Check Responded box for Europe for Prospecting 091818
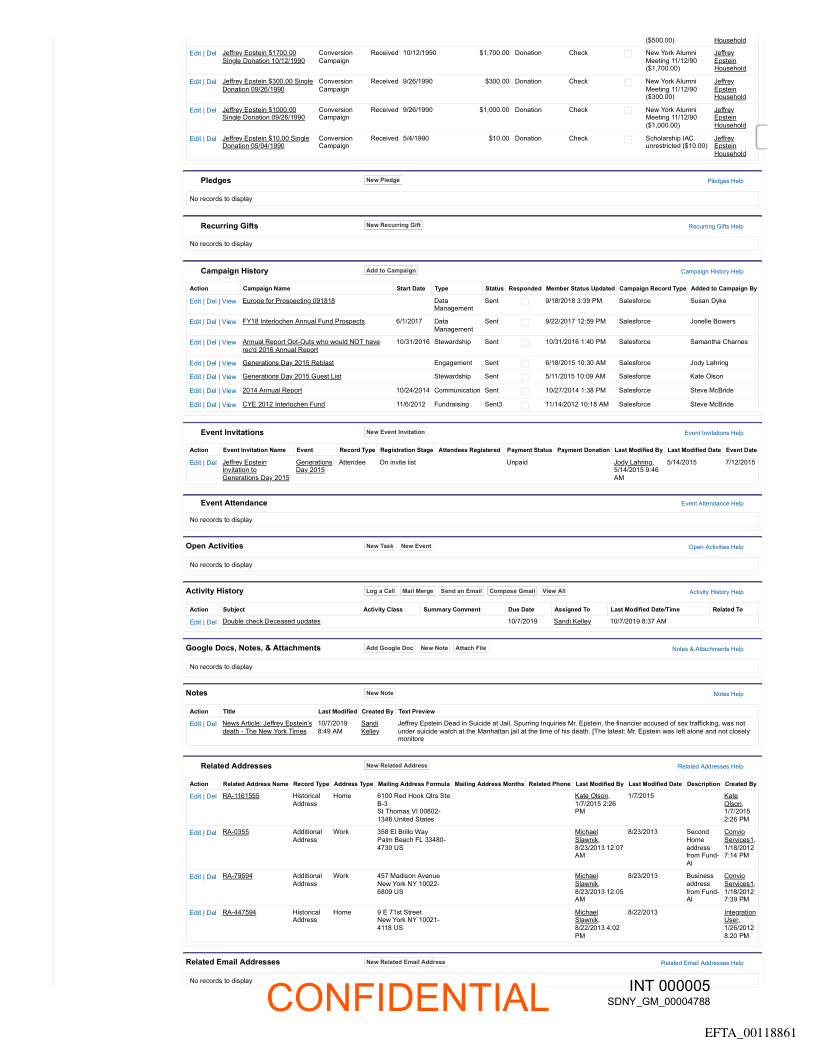Image resolution: width=816 pixels, height=1056 pixels. click(x=525, y=301)
